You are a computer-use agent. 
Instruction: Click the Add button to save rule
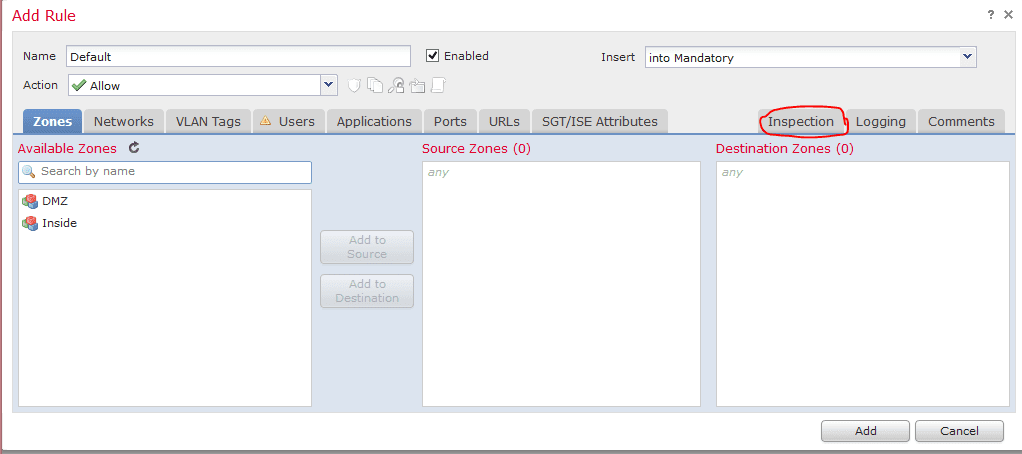(x=866, y=431)
